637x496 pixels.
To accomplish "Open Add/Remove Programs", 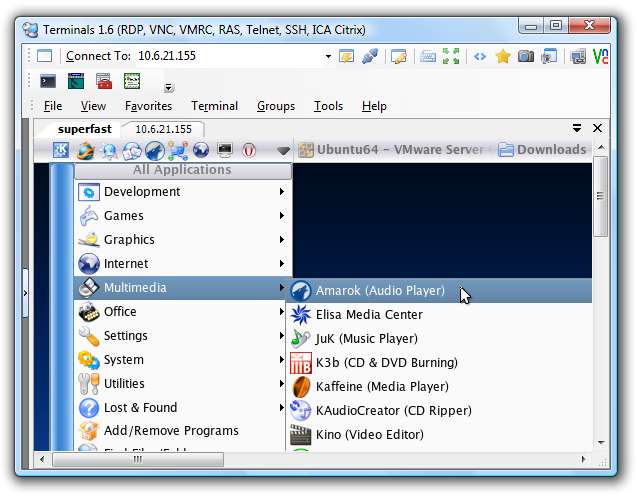I will click(181, 431).
